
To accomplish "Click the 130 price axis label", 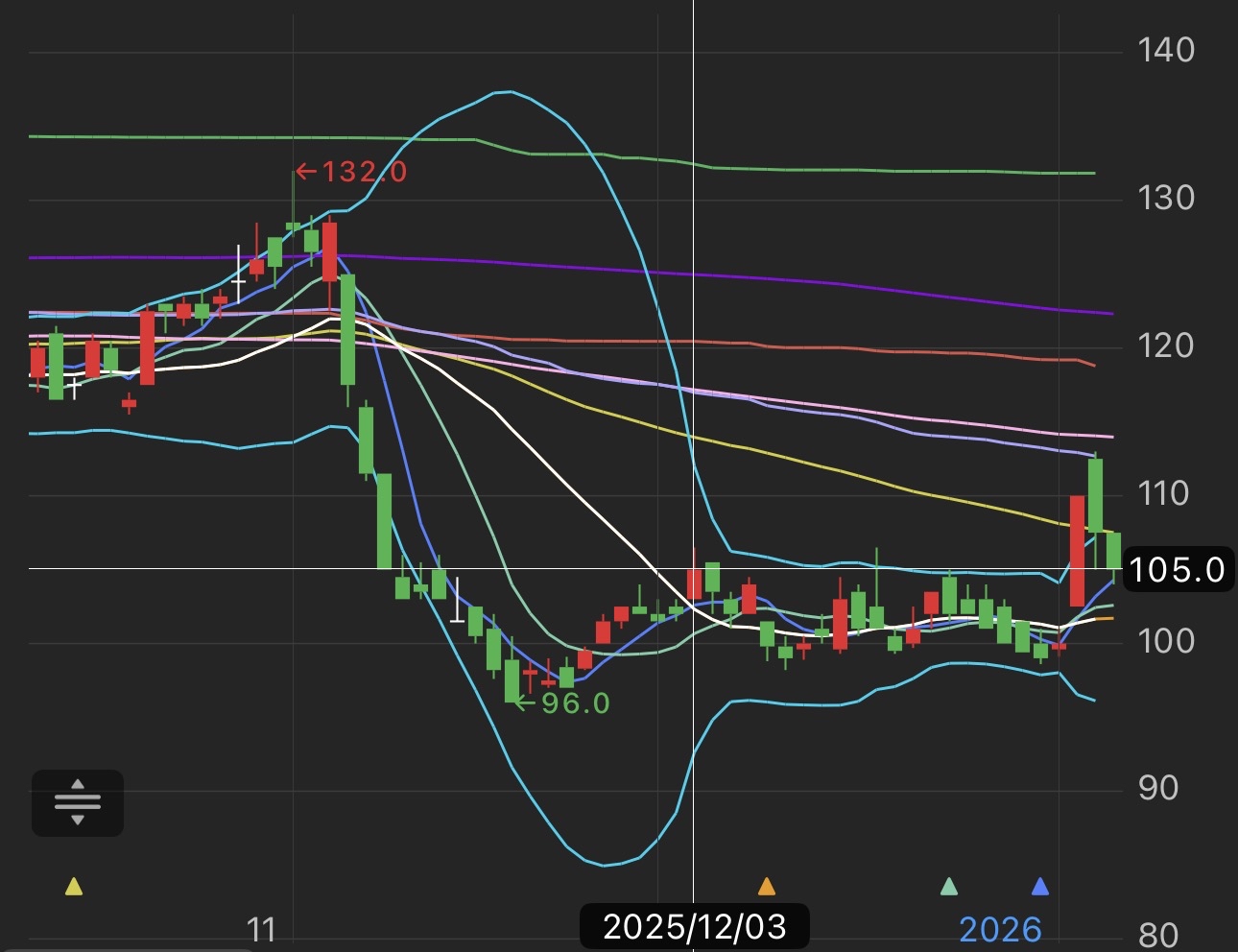I will click(x=1166, y=198).
